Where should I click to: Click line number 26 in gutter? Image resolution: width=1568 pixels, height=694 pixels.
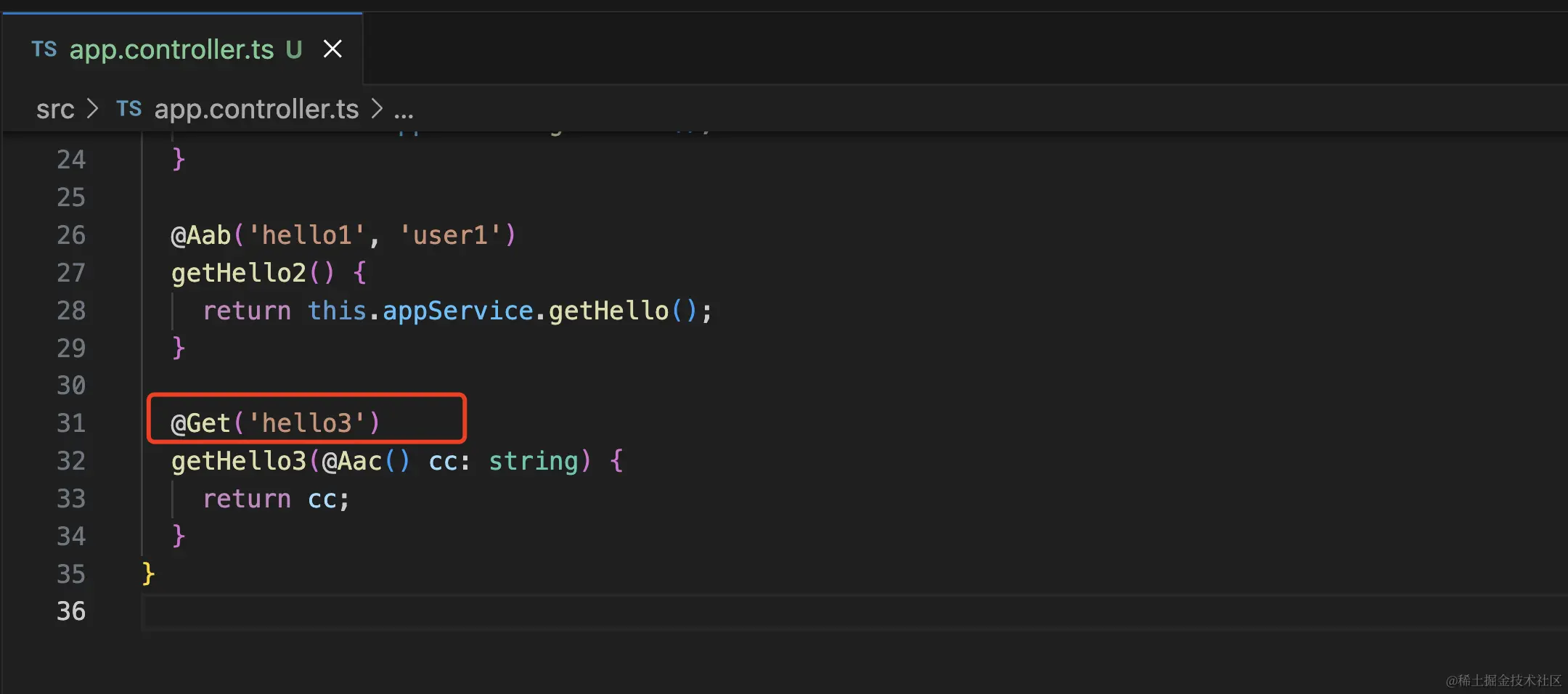click(x=71, y=235)
